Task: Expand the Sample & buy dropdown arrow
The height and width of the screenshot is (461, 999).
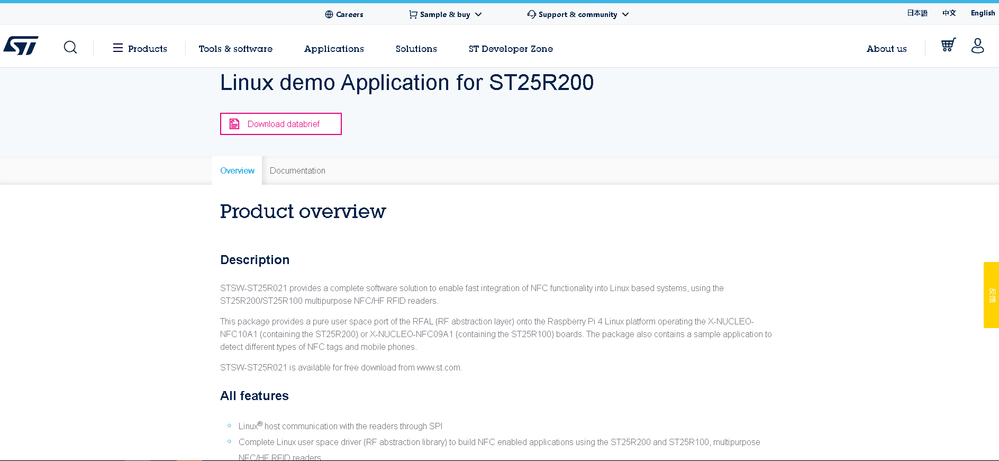Action: pyautogui.click(x=478, y=14)
